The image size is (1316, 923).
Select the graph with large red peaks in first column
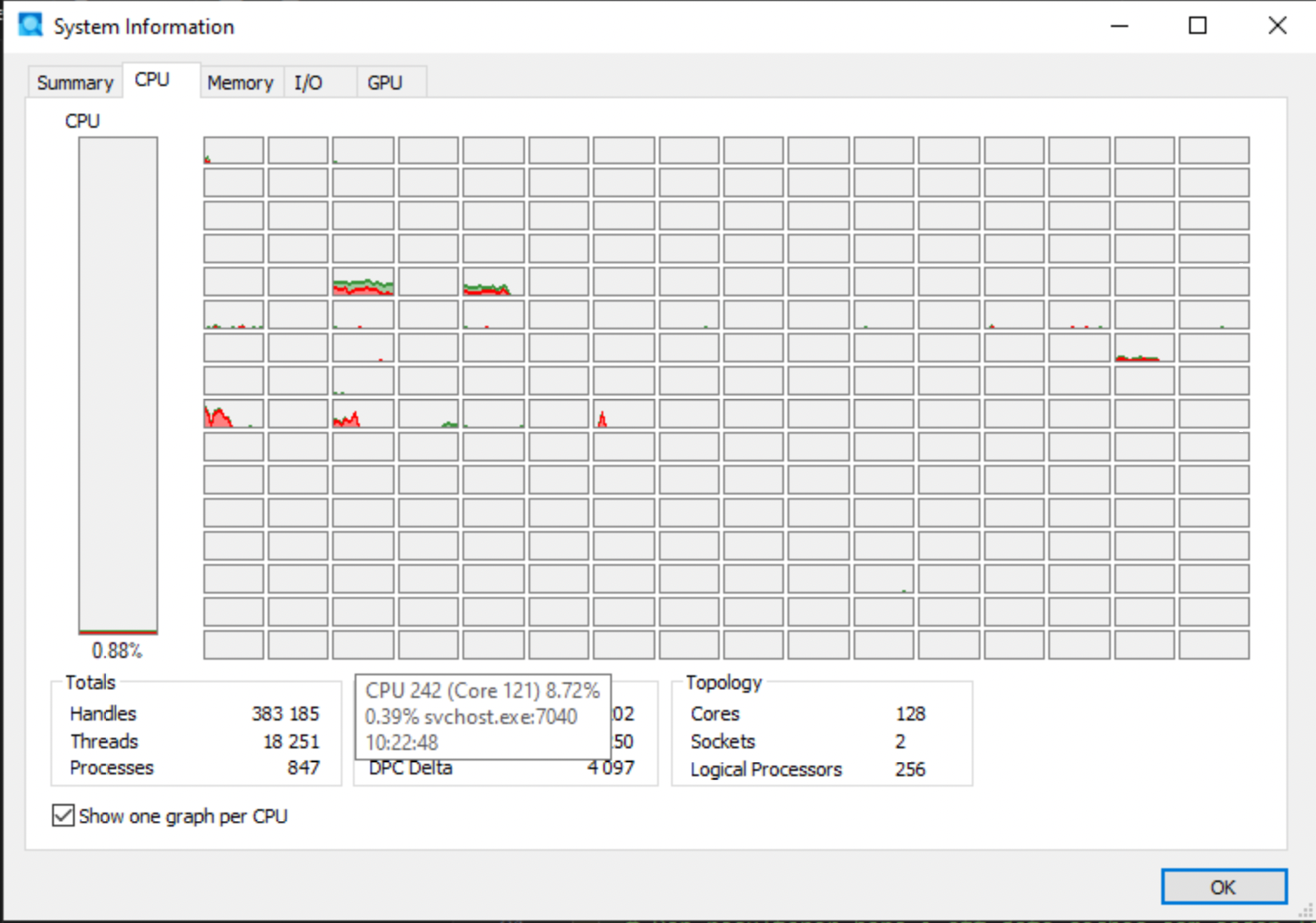pyautogui.click(x=234, y=415)
